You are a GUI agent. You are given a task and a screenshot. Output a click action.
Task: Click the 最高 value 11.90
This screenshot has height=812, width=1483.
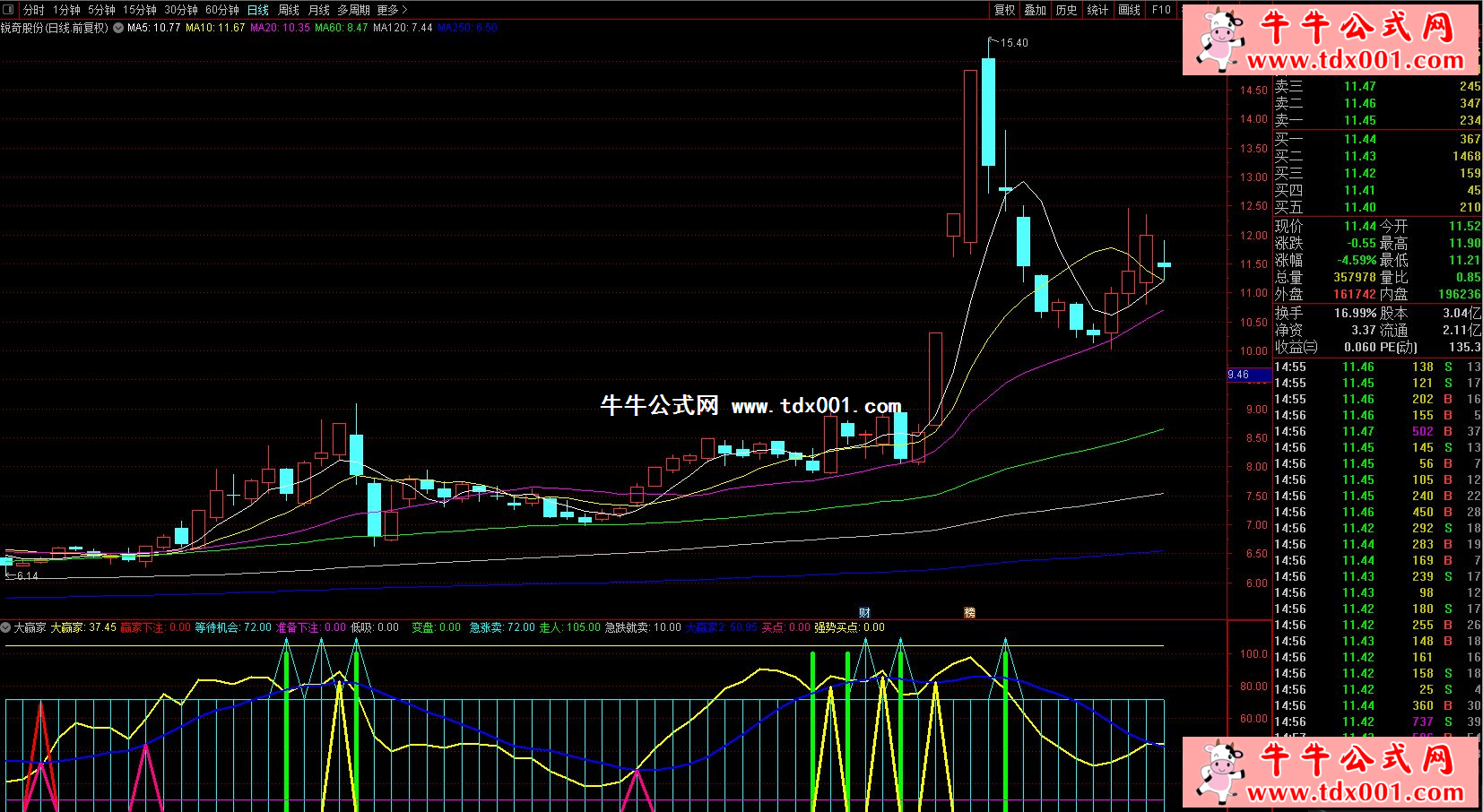(x=1464, y=244)
